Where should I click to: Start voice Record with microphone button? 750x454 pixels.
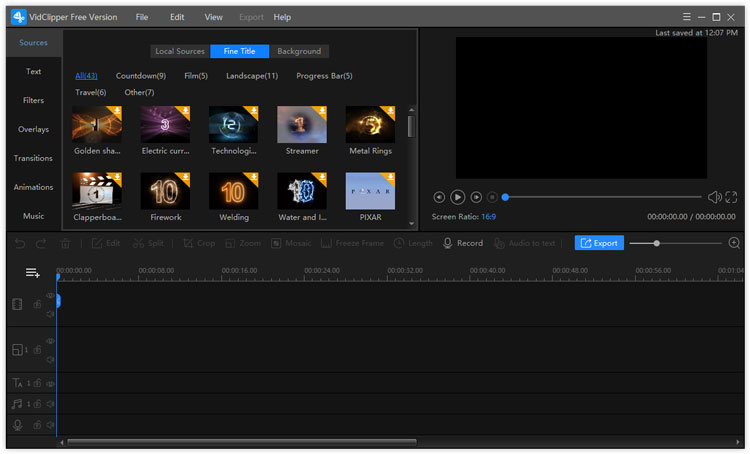(x=463, y=244)
